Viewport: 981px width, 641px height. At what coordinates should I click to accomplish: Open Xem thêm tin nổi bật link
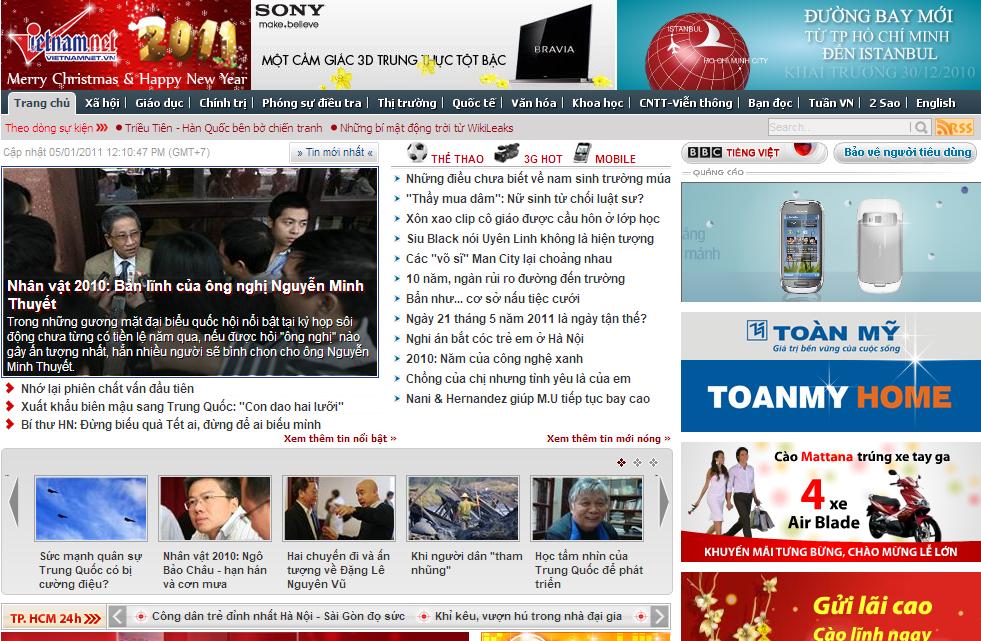click(339, 438)
